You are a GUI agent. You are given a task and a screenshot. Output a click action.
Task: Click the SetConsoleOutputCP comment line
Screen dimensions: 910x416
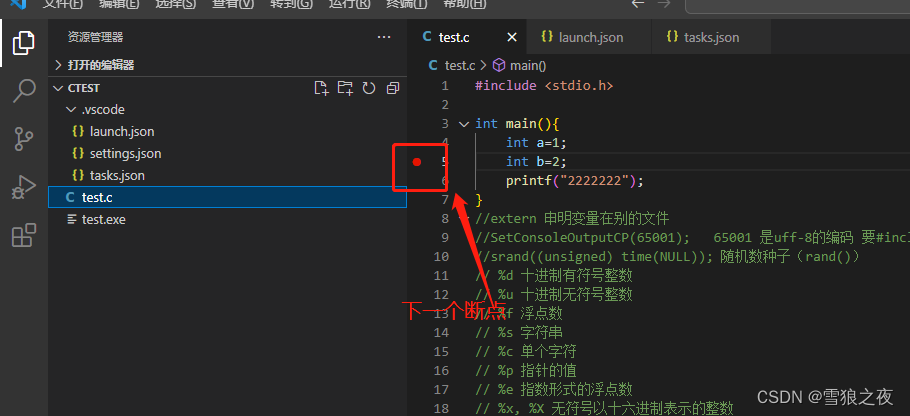click(x=692, y=238)
